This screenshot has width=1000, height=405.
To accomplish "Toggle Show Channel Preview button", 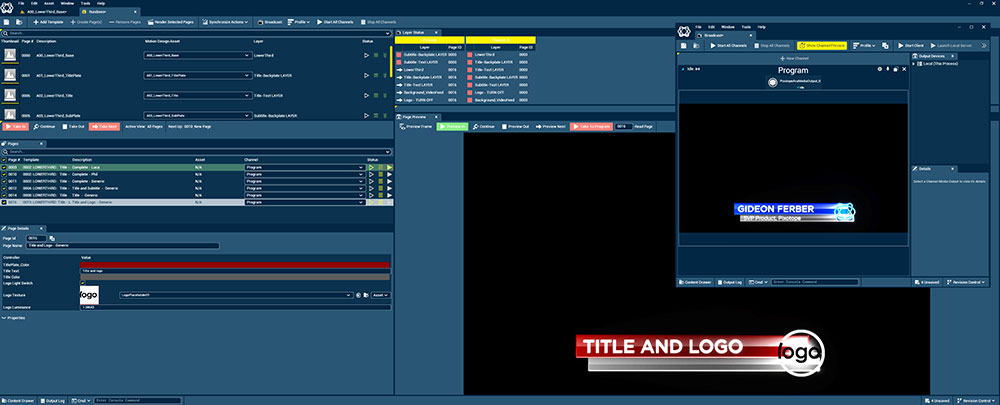I will point(822,45).
